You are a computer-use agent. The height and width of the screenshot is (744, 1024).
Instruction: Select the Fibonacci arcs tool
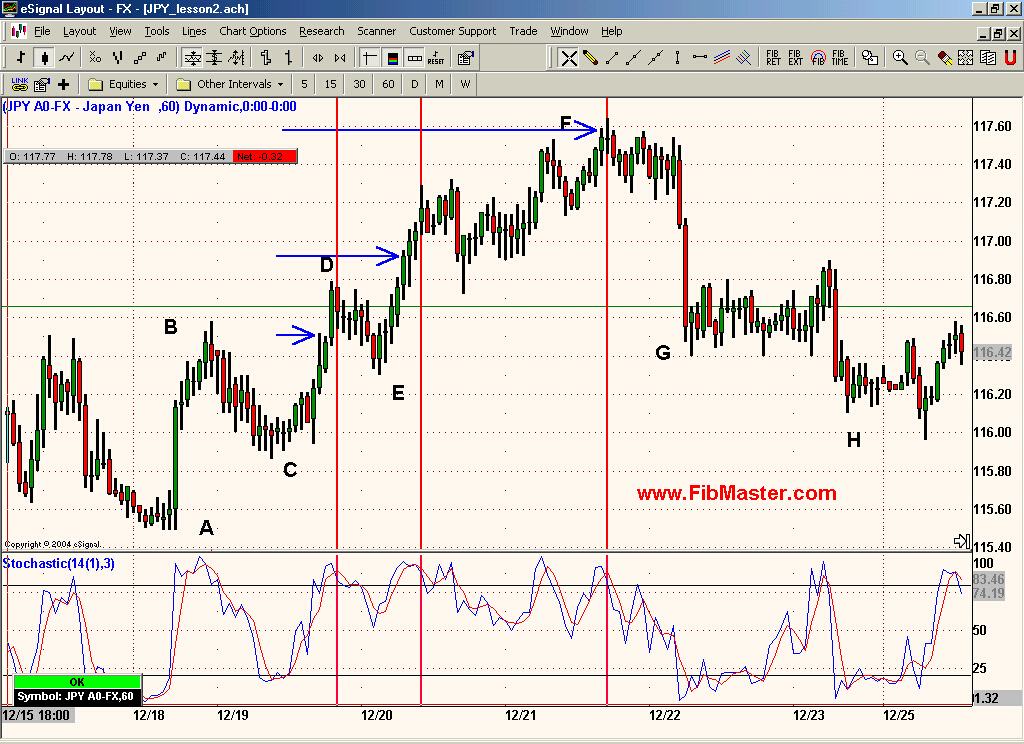[x=818, y=58]
